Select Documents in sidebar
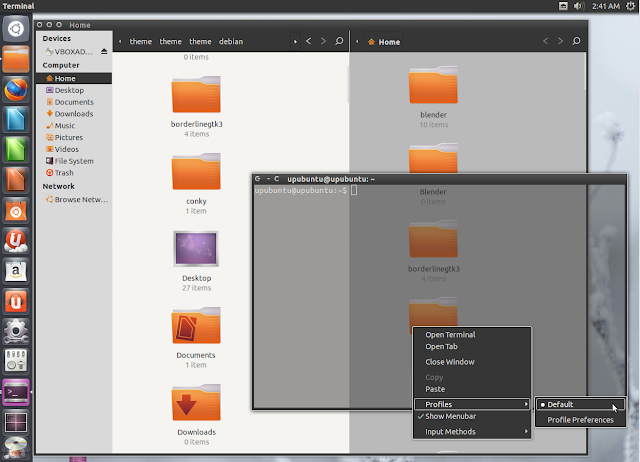The height and width of the screenshot is (462, 640). pos(73,102)
